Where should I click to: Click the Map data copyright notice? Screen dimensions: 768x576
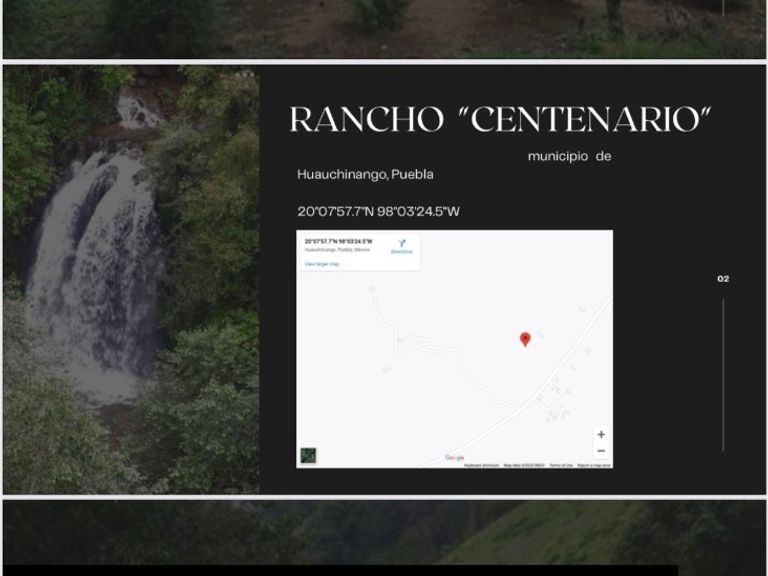pyautogui.click(x=524, y=465)
